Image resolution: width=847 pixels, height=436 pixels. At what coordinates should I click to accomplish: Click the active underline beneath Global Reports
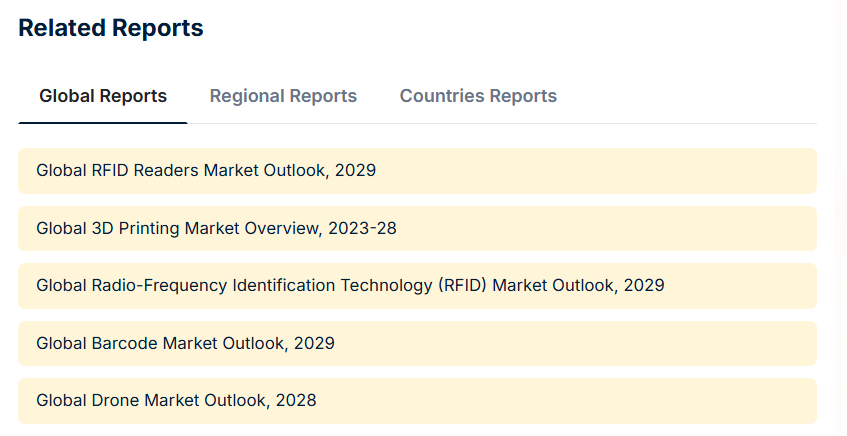pos(103,123)
